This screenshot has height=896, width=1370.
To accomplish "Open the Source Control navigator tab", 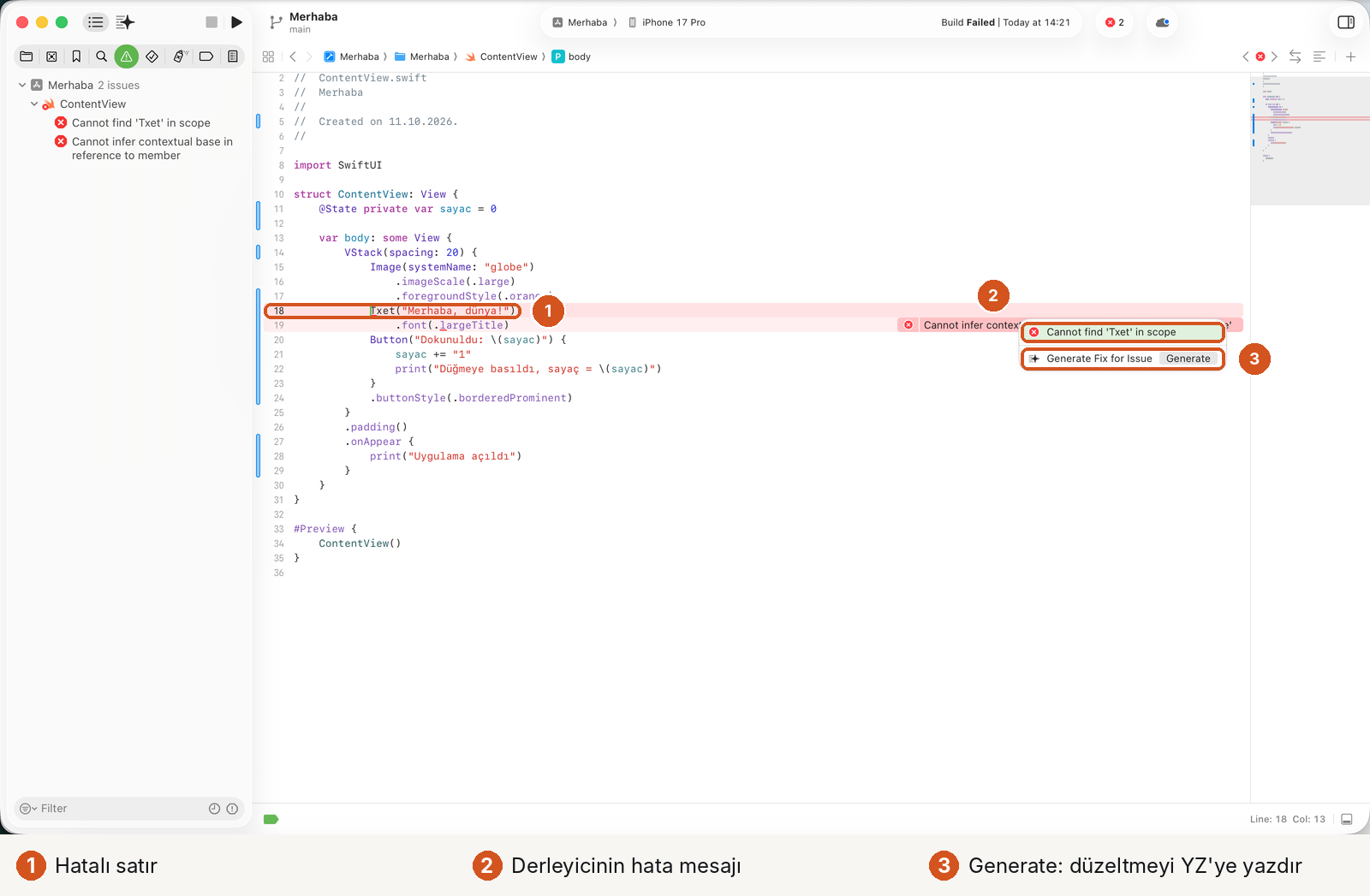I will [51, 56].
